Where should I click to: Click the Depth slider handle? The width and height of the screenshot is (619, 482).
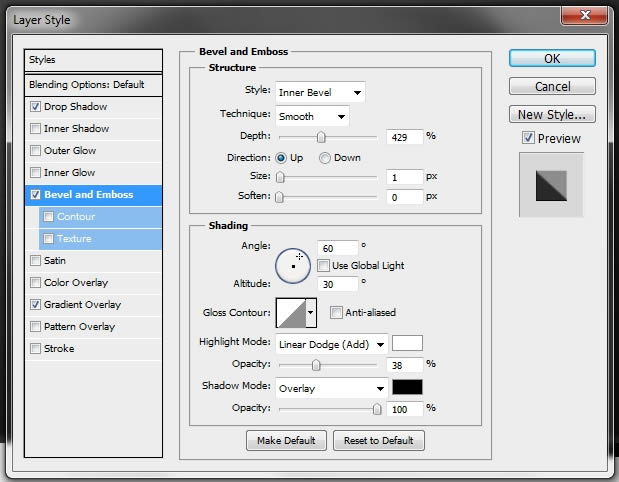click(321, 137)
